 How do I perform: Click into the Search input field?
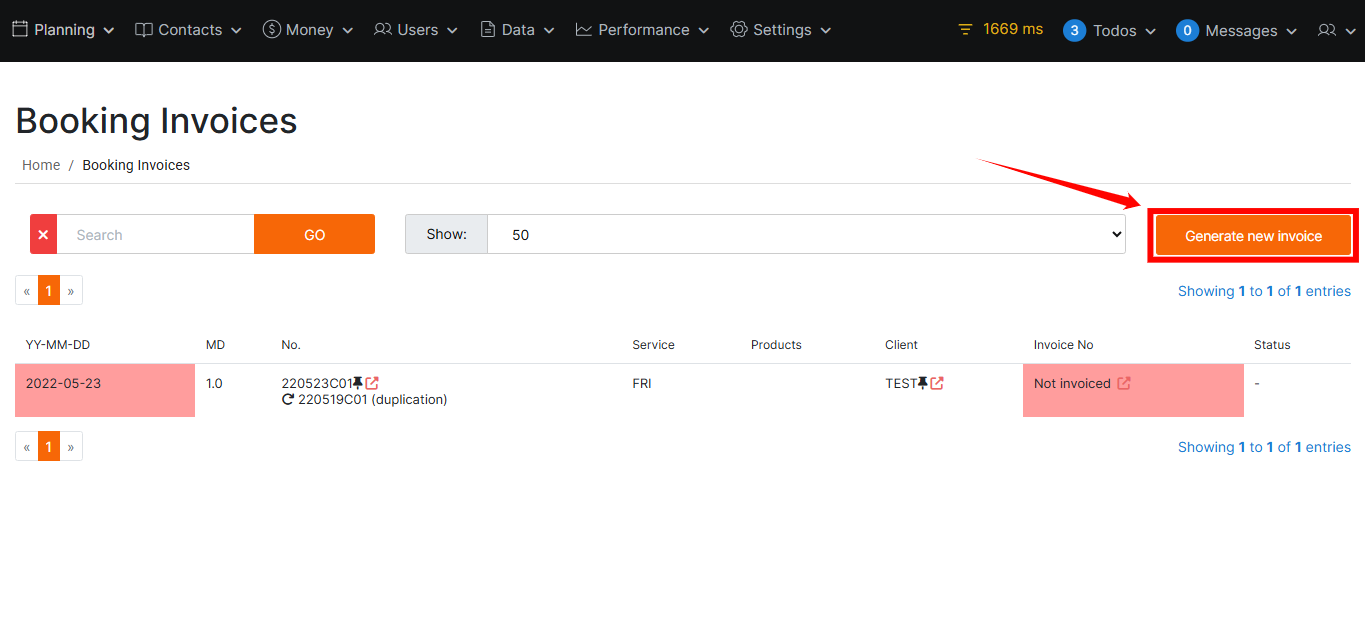155,235
